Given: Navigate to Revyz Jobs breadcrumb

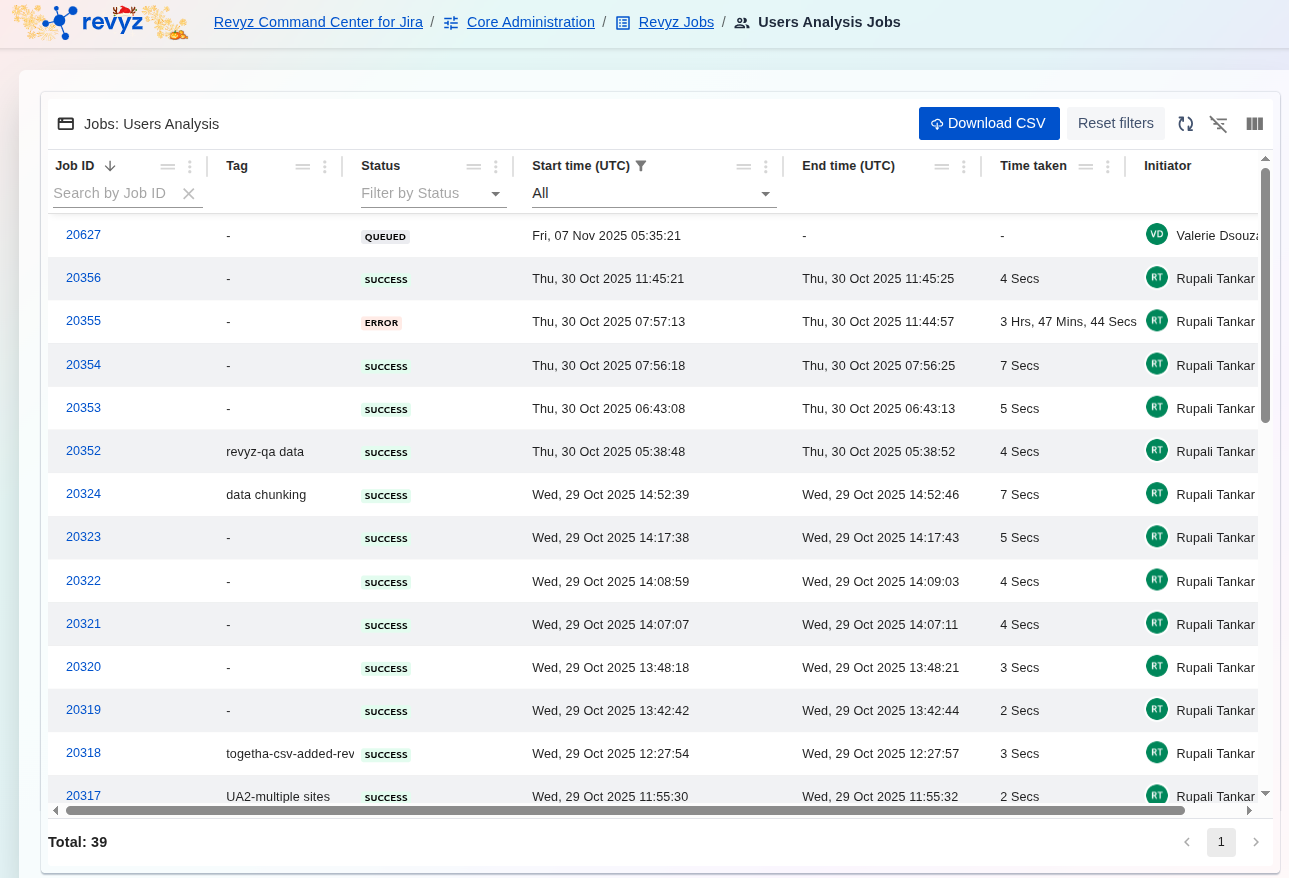Looking at the screenshot, I should coord(676,22).
